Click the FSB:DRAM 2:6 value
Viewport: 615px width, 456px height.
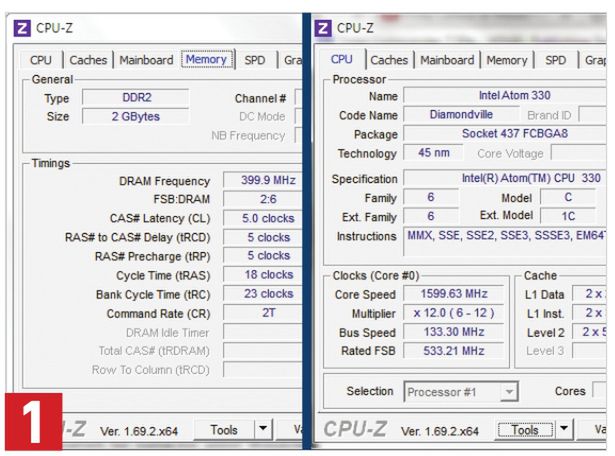(x=264, y=199)
